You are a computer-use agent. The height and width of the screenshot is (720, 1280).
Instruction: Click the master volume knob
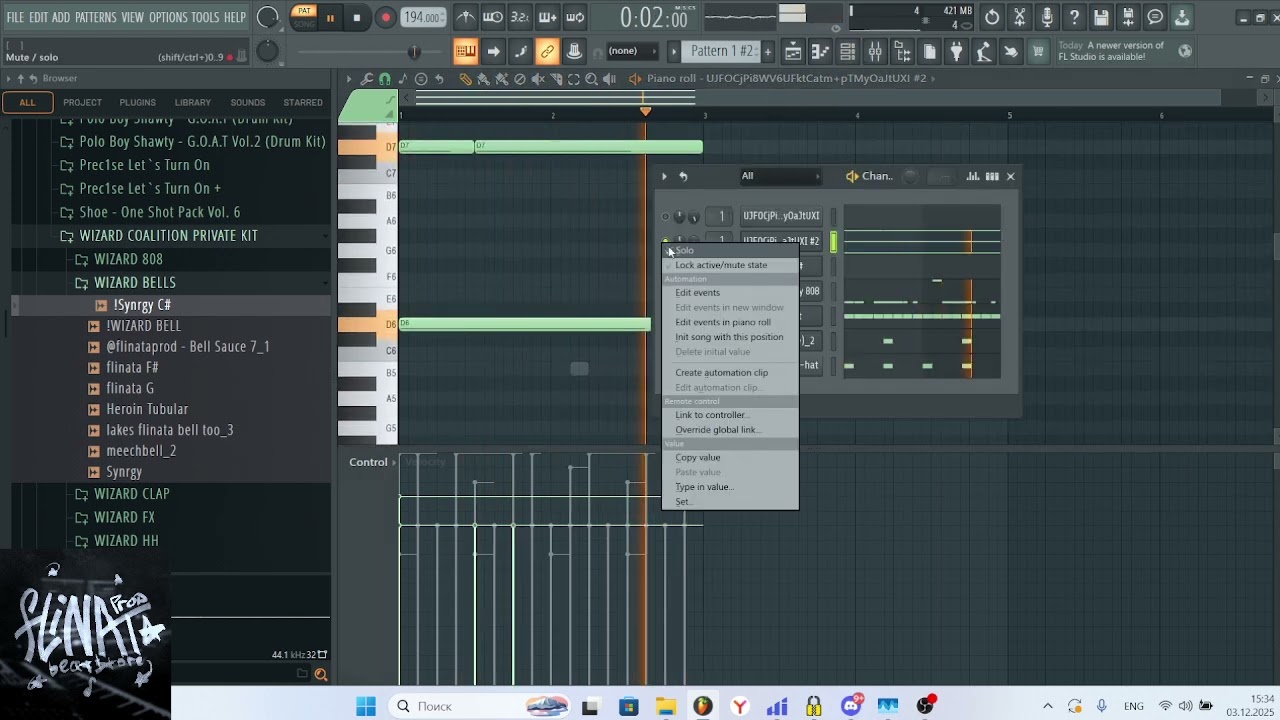(x=268, y=17)
